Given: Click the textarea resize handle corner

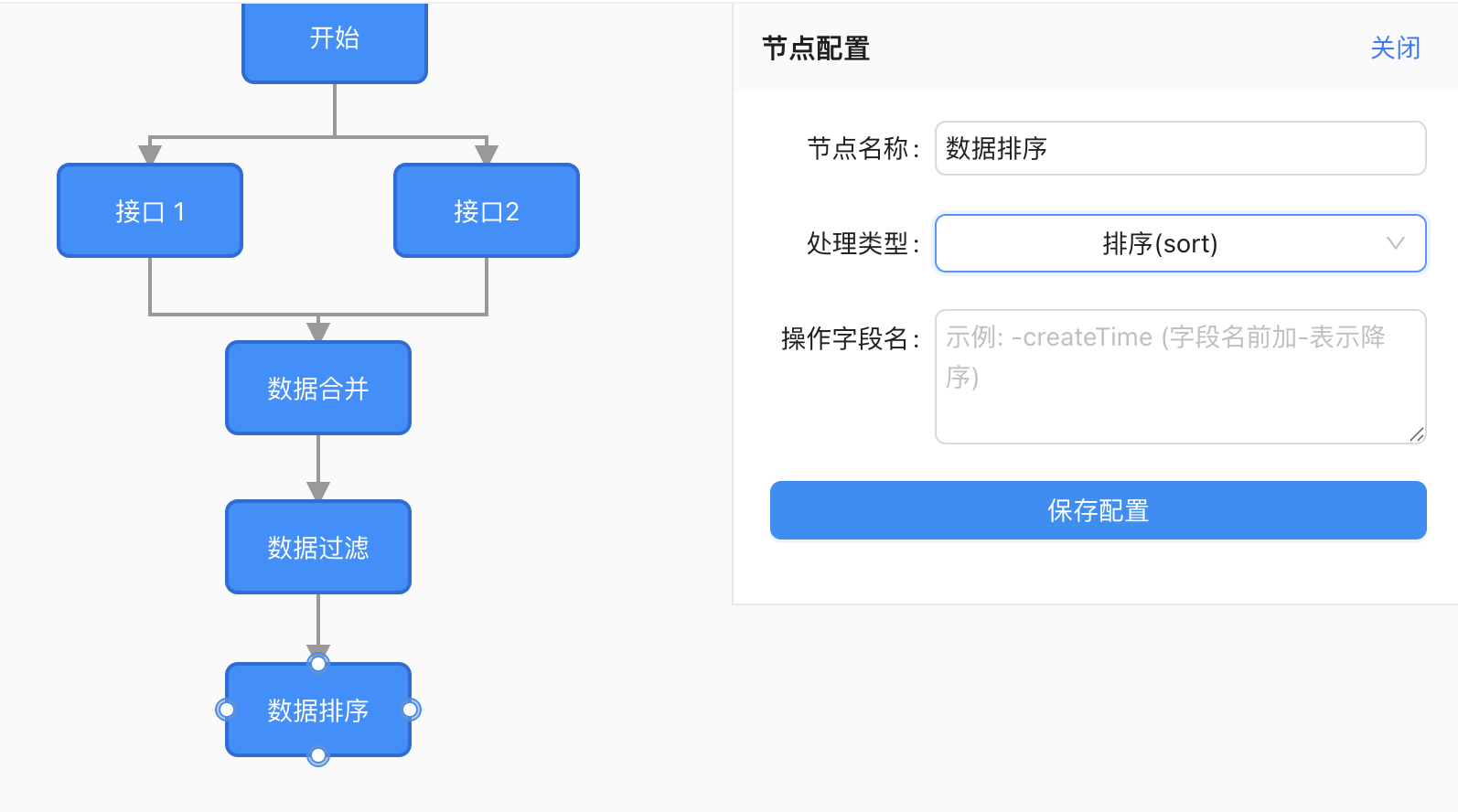Looking at the screenshot, I should 1417,435.
